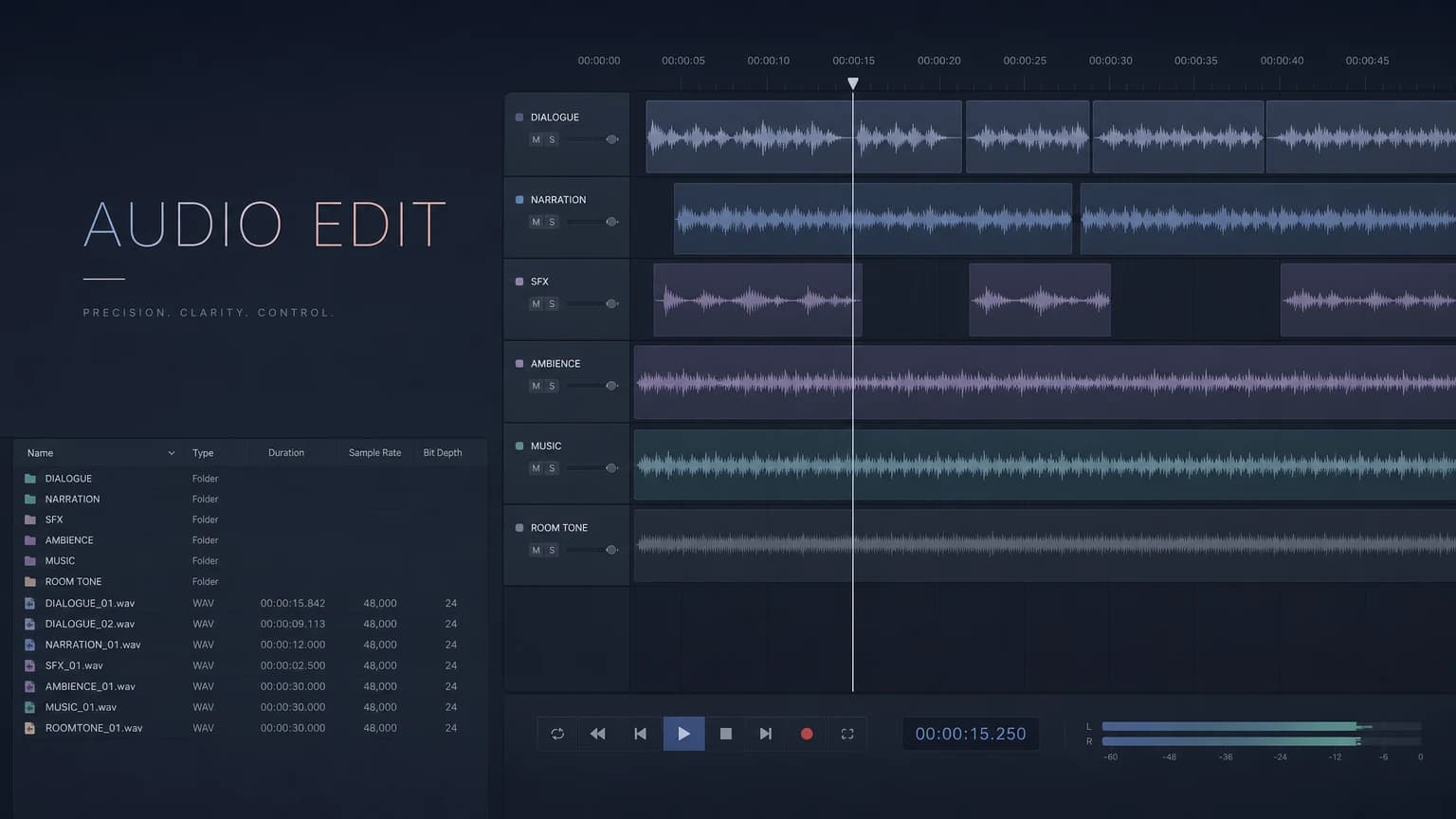Open the NARRATION folder icon

click(x=30, y=500)
